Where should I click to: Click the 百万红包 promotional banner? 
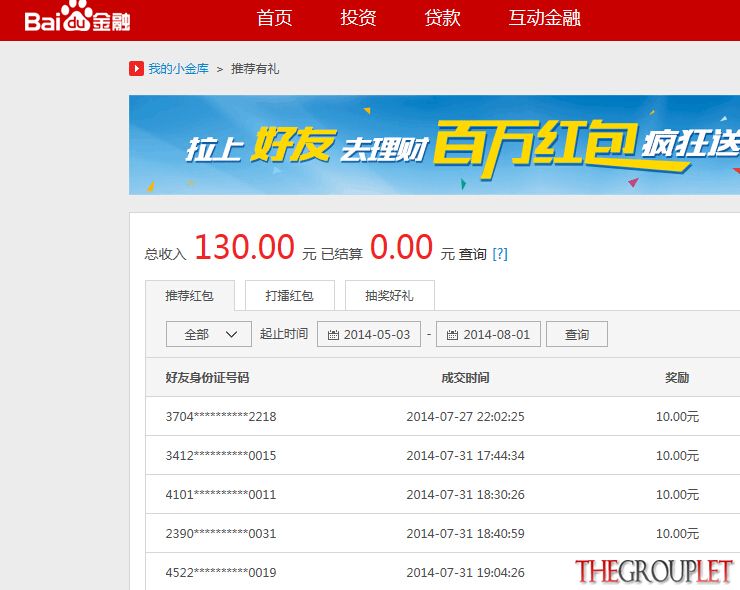click(x=434, y=145)
